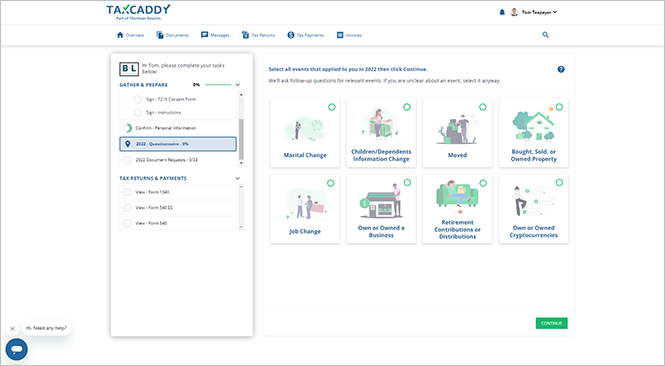The width and height of the screenshot is (665, 366).
Task: Select the 2022 Questionnaire task
Action: [178, 144]
